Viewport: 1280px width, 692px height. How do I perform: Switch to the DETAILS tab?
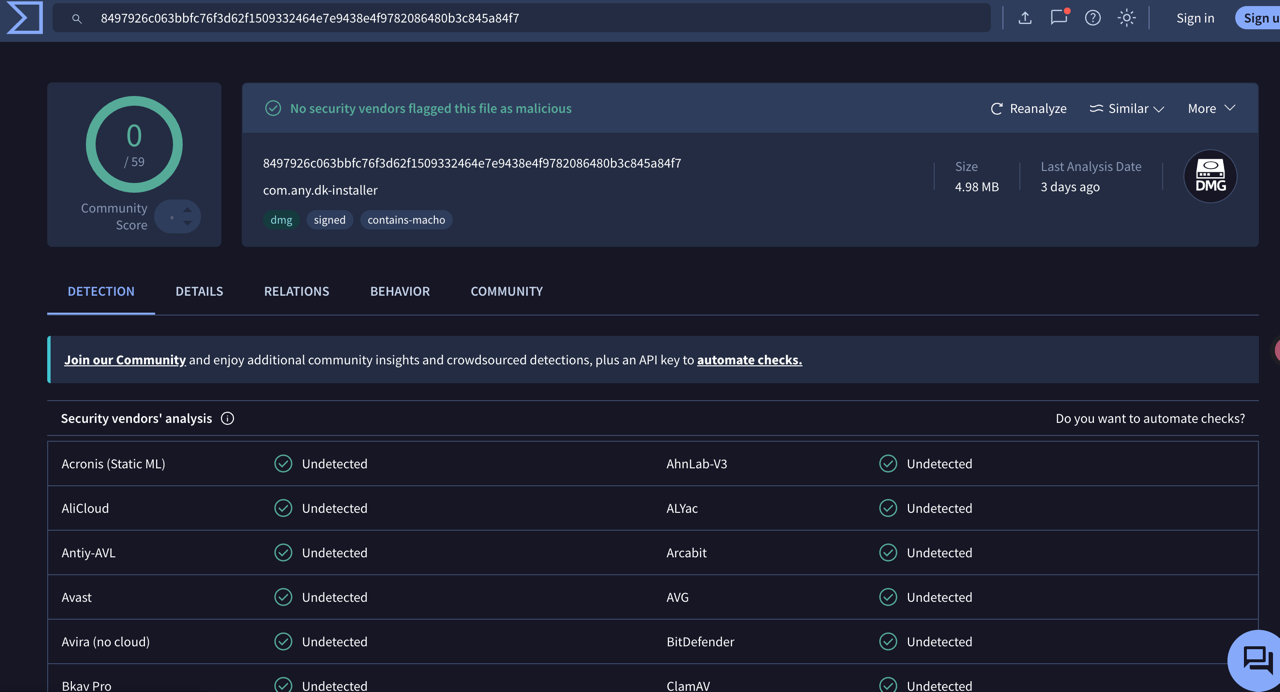point(199,291)
